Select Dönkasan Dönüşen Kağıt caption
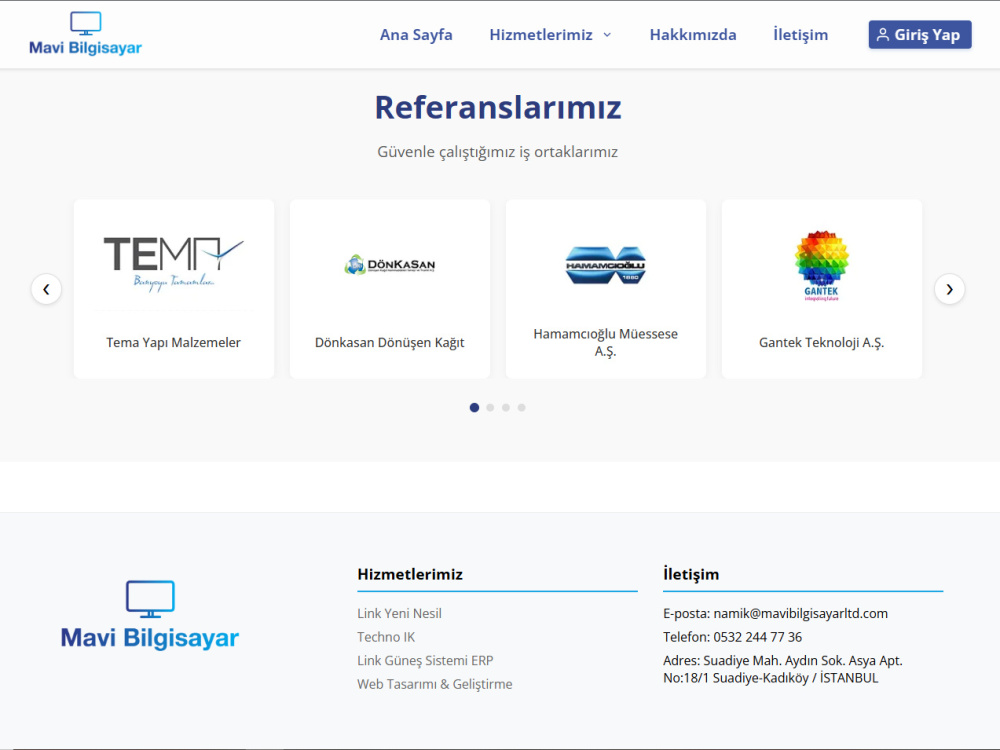Image resolution: width=1000 pixels, height=750 pixels. 390,342
